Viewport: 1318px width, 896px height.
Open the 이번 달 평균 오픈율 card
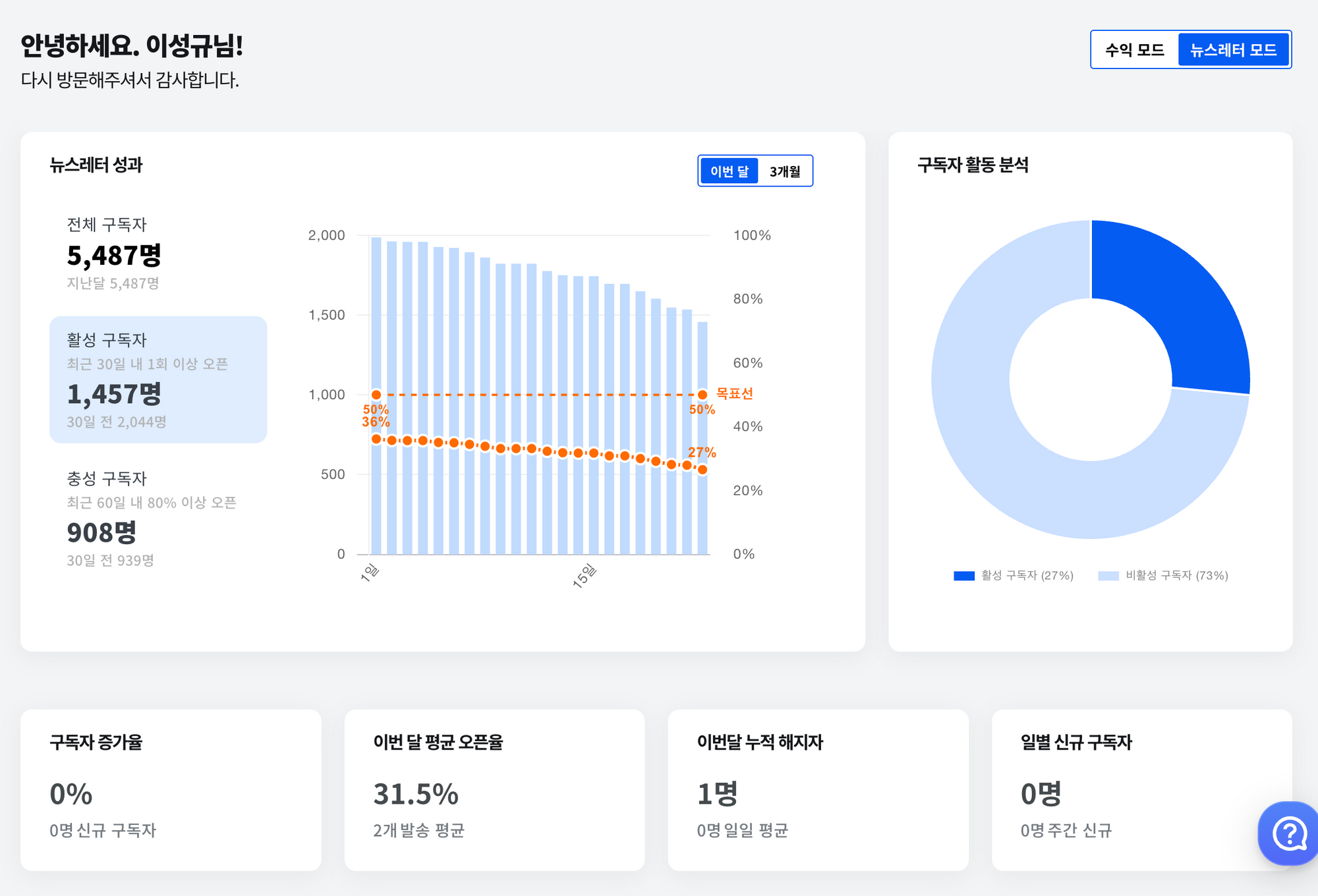pyautogui.click(x=494, y=790)
